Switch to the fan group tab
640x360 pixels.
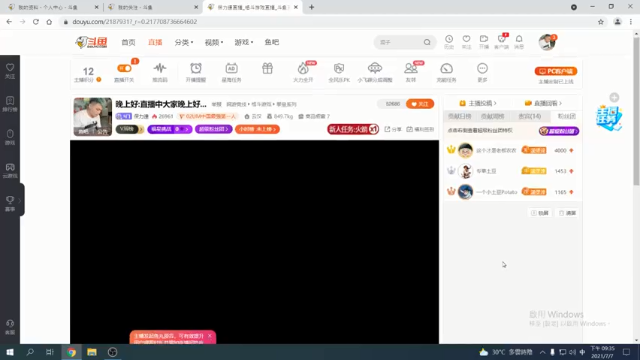tap(567, 116)
